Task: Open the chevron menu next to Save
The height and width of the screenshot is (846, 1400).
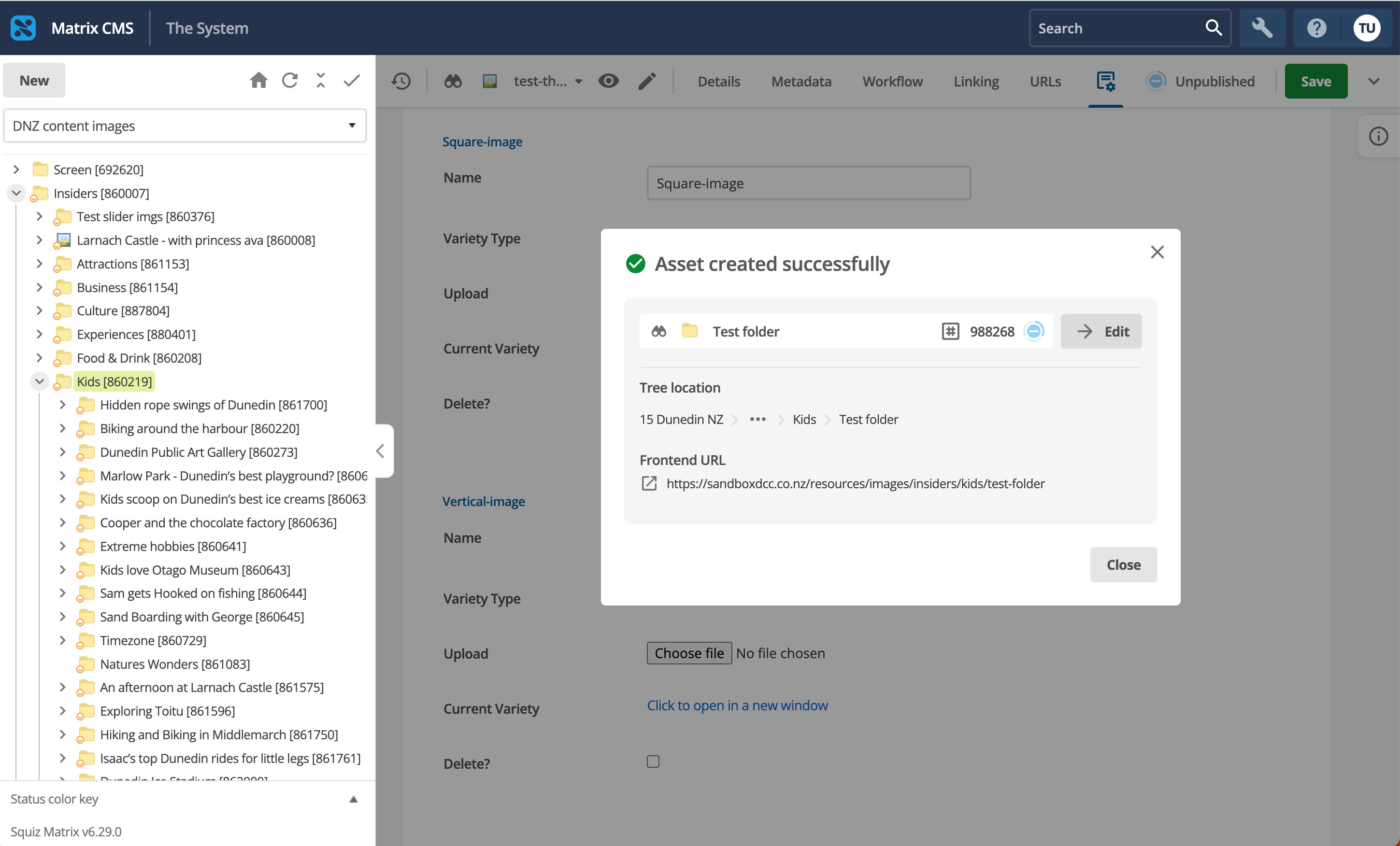Action: point(1373,81)
